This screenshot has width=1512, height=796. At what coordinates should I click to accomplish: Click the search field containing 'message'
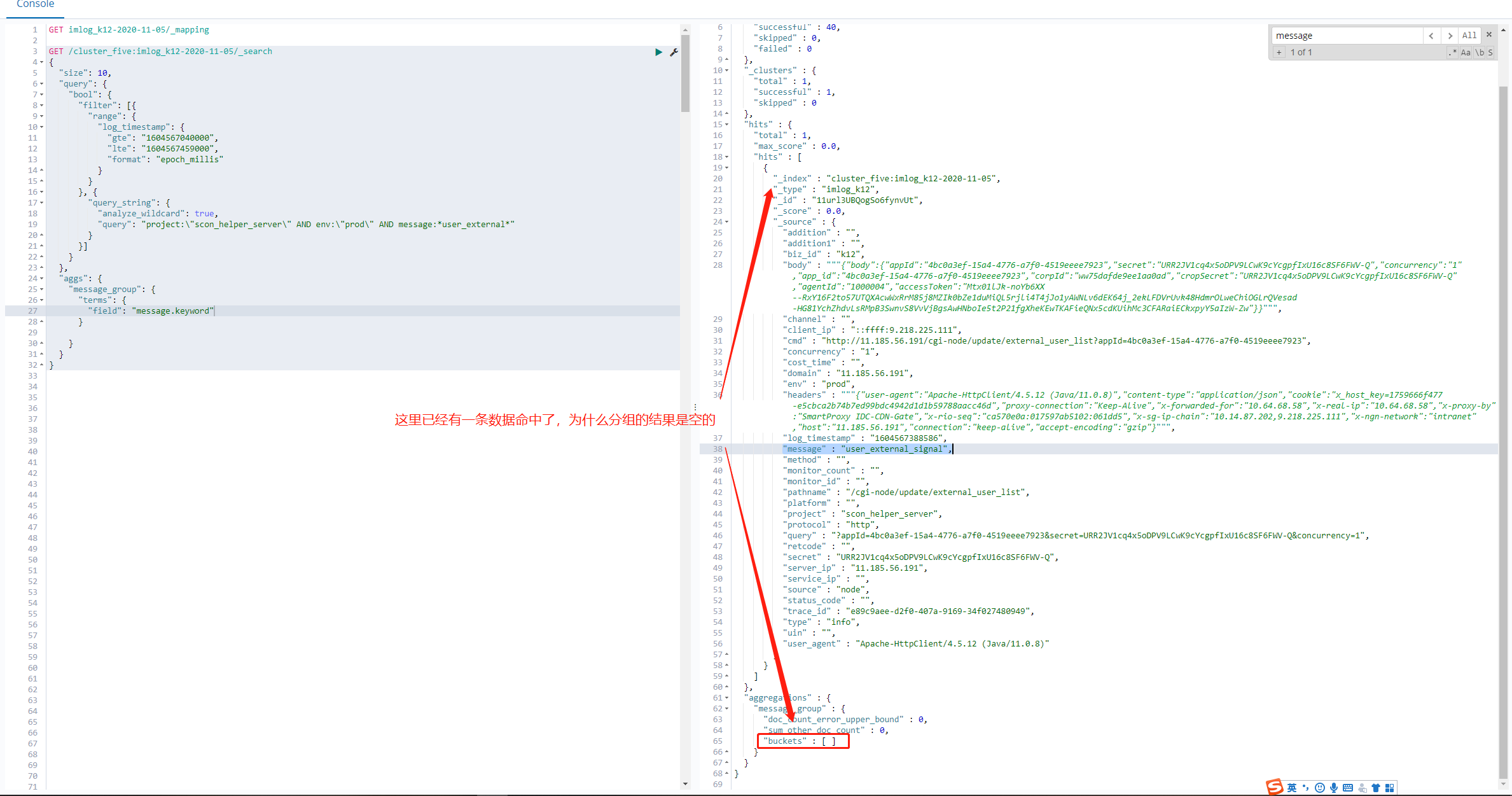1347,36
